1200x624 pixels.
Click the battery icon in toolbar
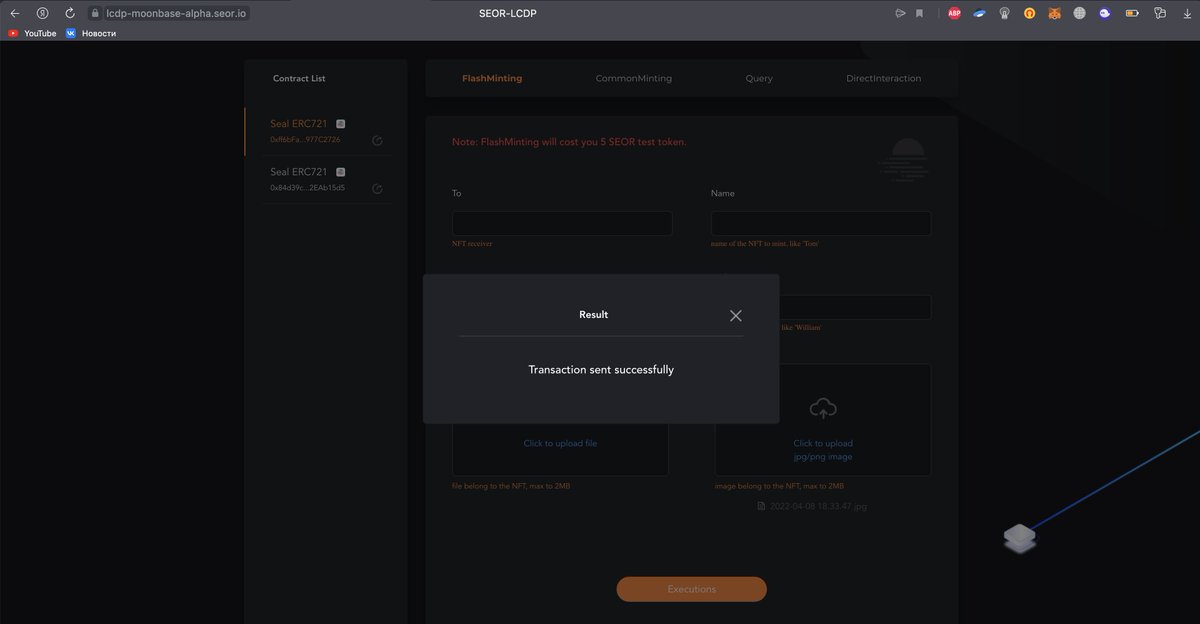tap(1133, 14)
